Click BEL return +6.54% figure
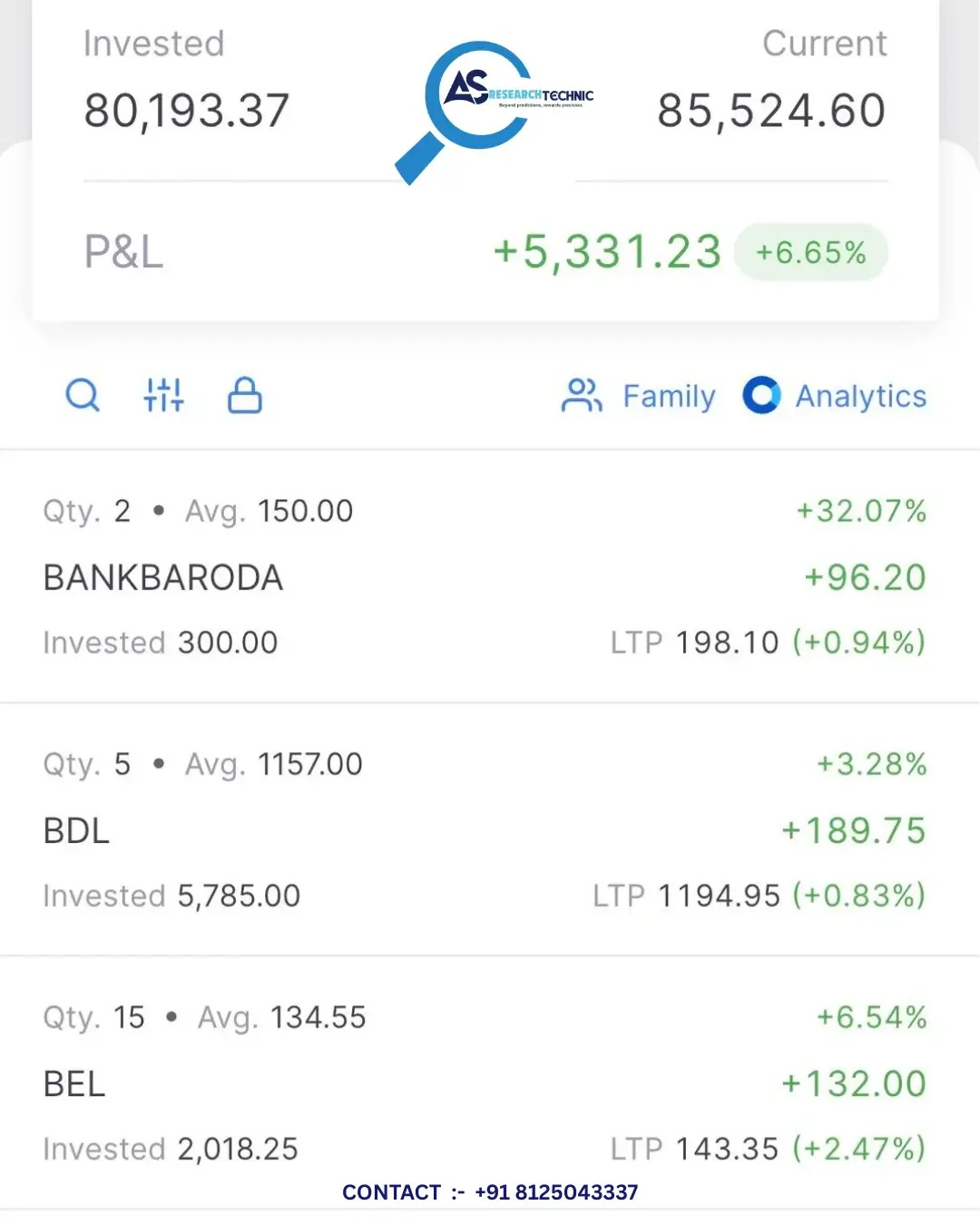This screenshot has width=980, height=1225. click(871, 1017)
